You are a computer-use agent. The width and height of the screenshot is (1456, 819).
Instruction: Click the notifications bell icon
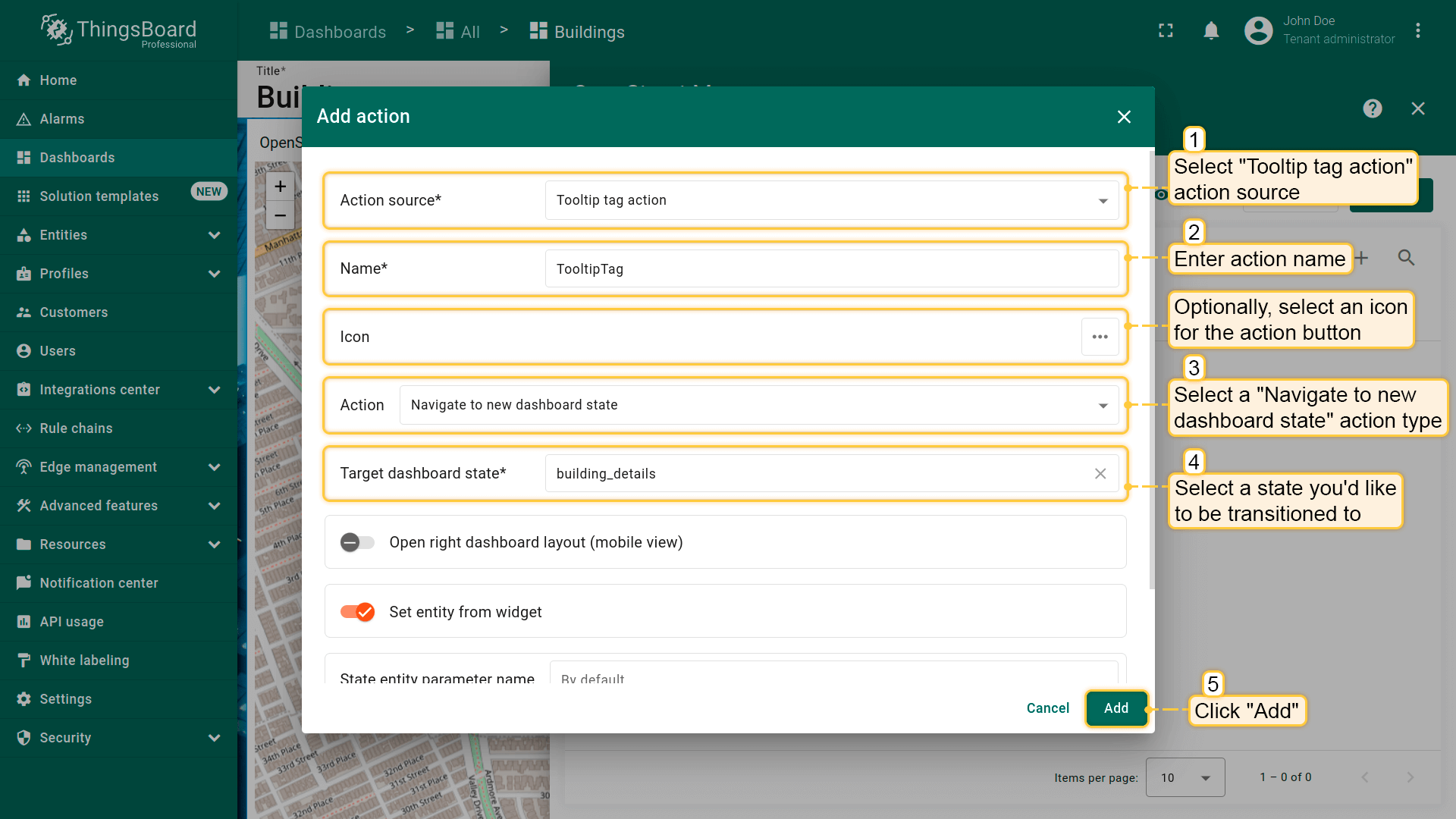1211,31
